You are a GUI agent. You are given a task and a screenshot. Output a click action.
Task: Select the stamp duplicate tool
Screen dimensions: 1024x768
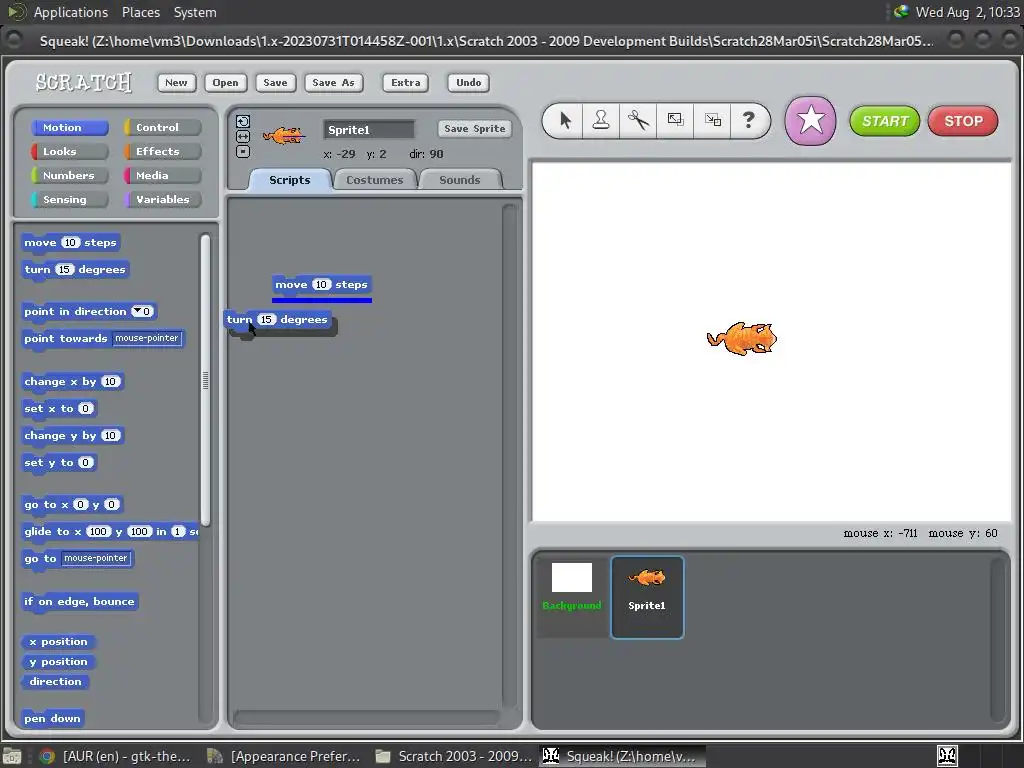pyautogui.click(x=601, y=120)
